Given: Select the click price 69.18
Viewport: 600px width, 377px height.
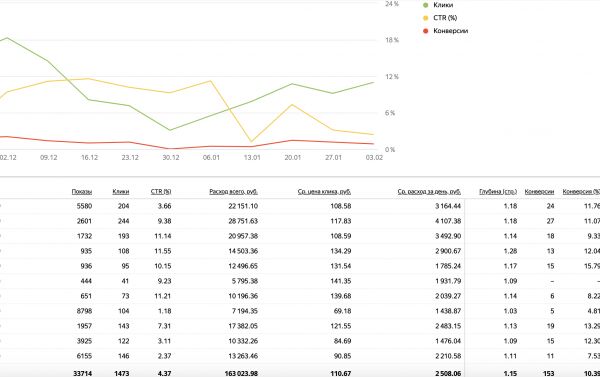Looking at the screenshot, I should coord(342,311).
